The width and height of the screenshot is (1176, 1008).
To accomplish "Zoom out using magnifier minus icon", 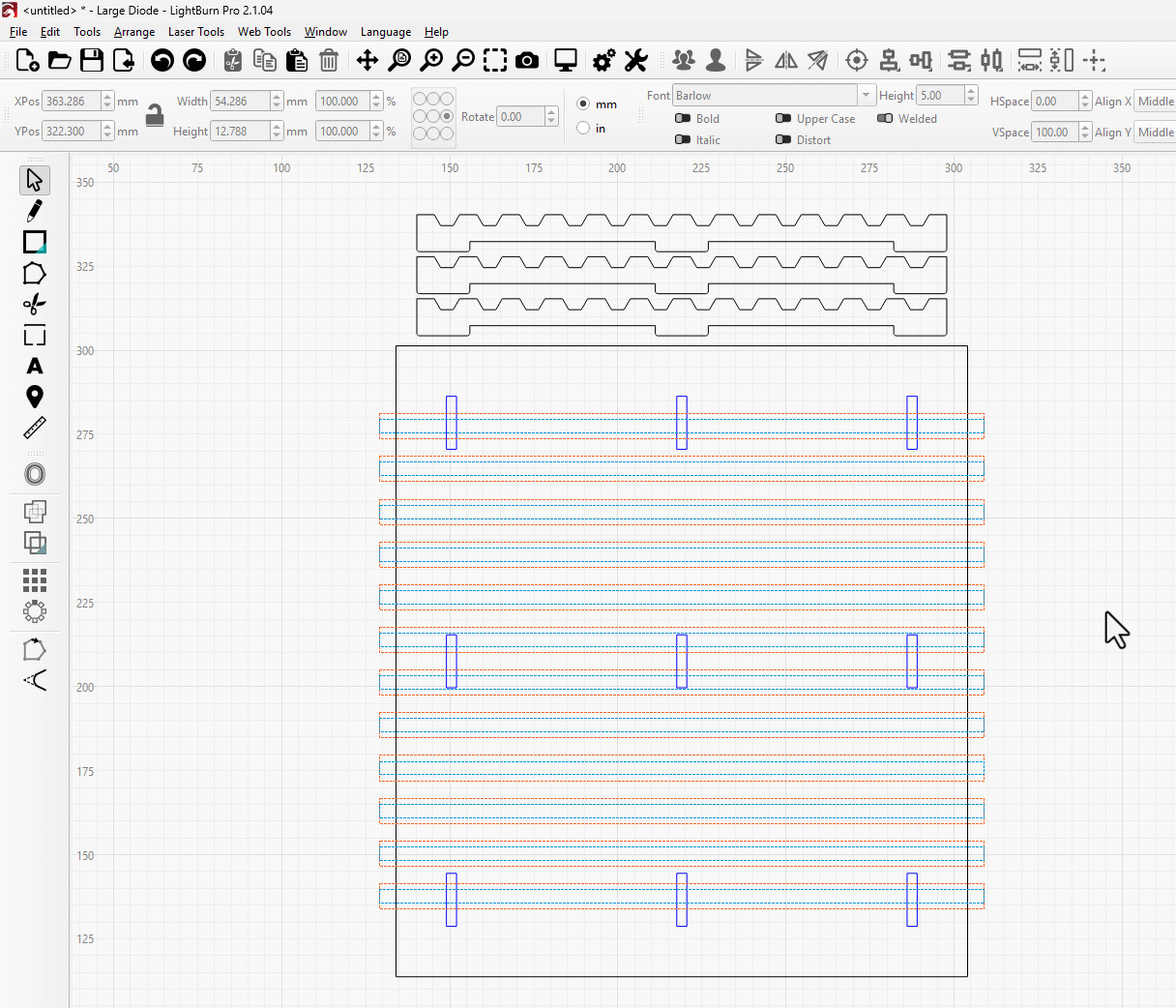I will (x=463, y=61).
